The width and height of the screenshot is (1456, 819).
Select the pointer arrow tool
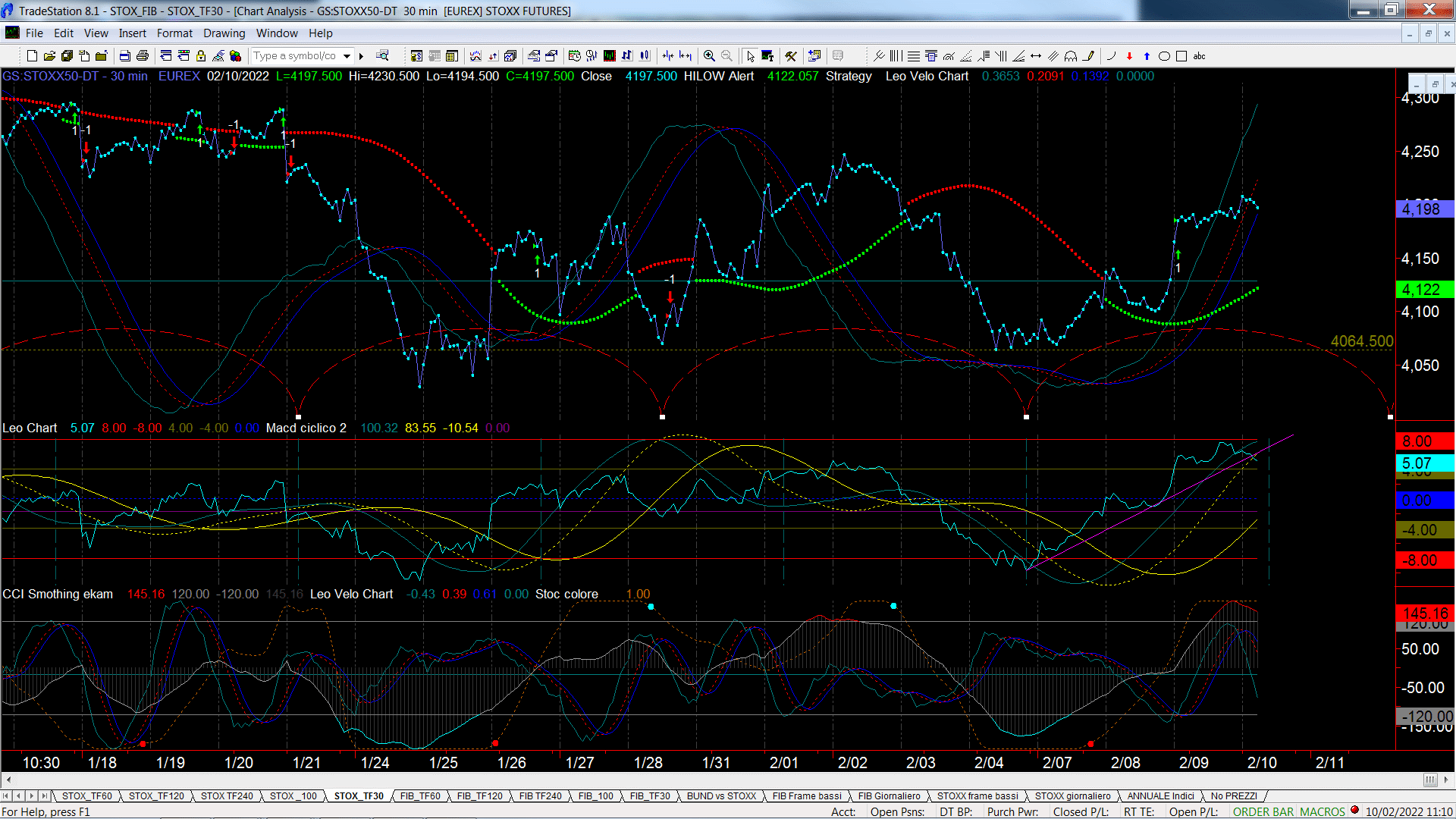(750, 56)
